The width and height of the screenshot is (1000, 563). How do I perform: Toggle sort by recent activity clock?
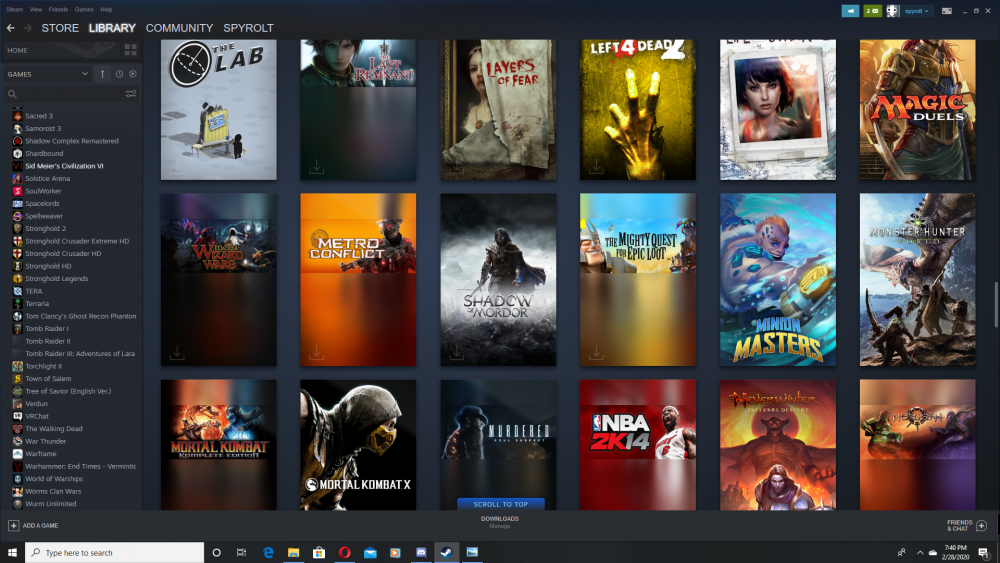(119, 74)
